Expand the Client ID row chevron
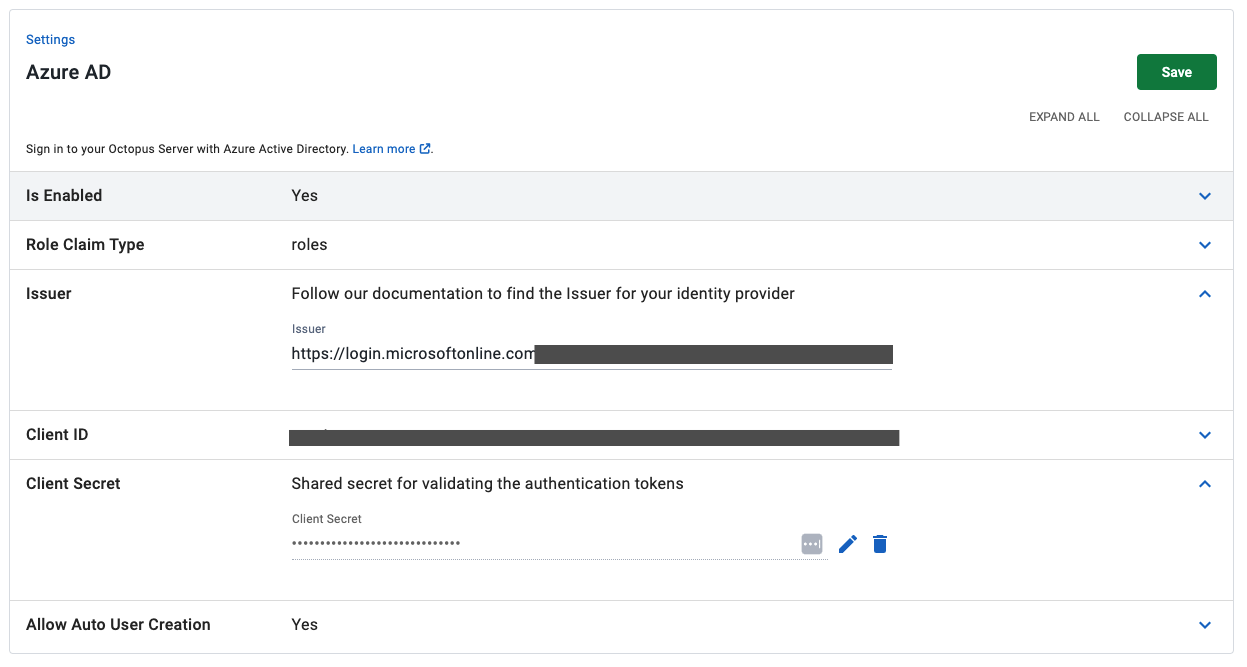The height and width of the screenshot is (667, 1247). click(1205, 435)
